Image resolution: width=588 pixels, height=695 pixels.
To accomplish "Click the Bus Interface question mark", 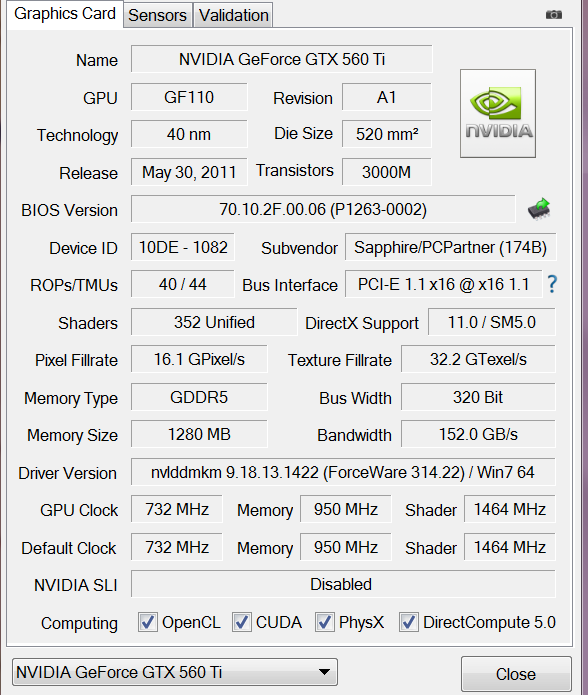I will tap(552, 284).
